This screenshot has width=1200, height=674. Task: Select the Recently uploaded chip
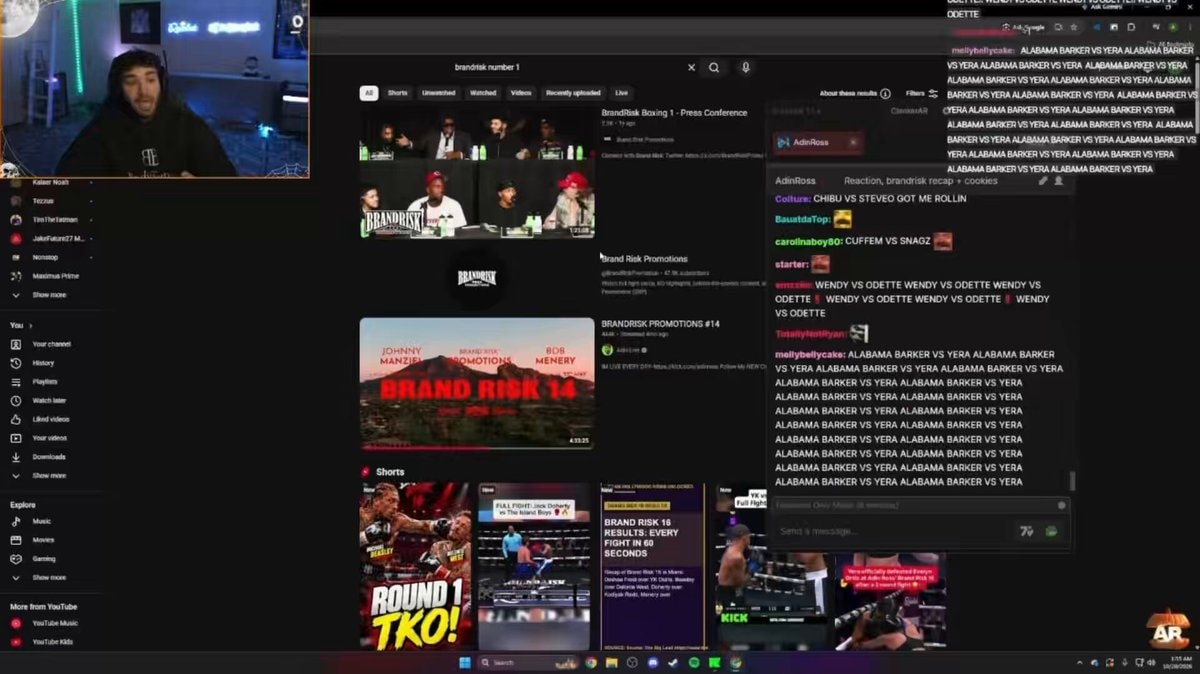tap(573, 93)
